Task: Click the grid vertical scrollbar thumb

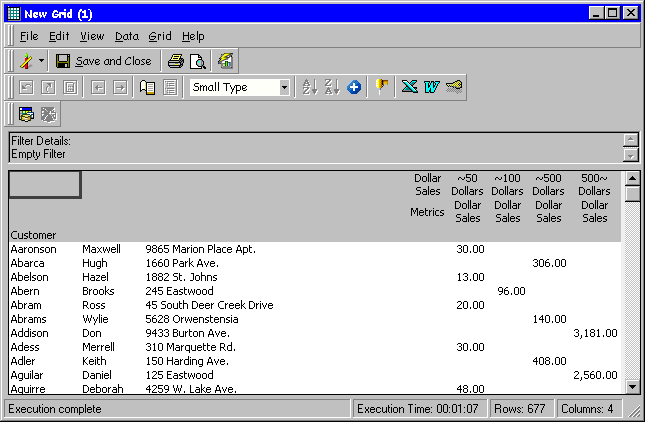Action: [632, 193]
